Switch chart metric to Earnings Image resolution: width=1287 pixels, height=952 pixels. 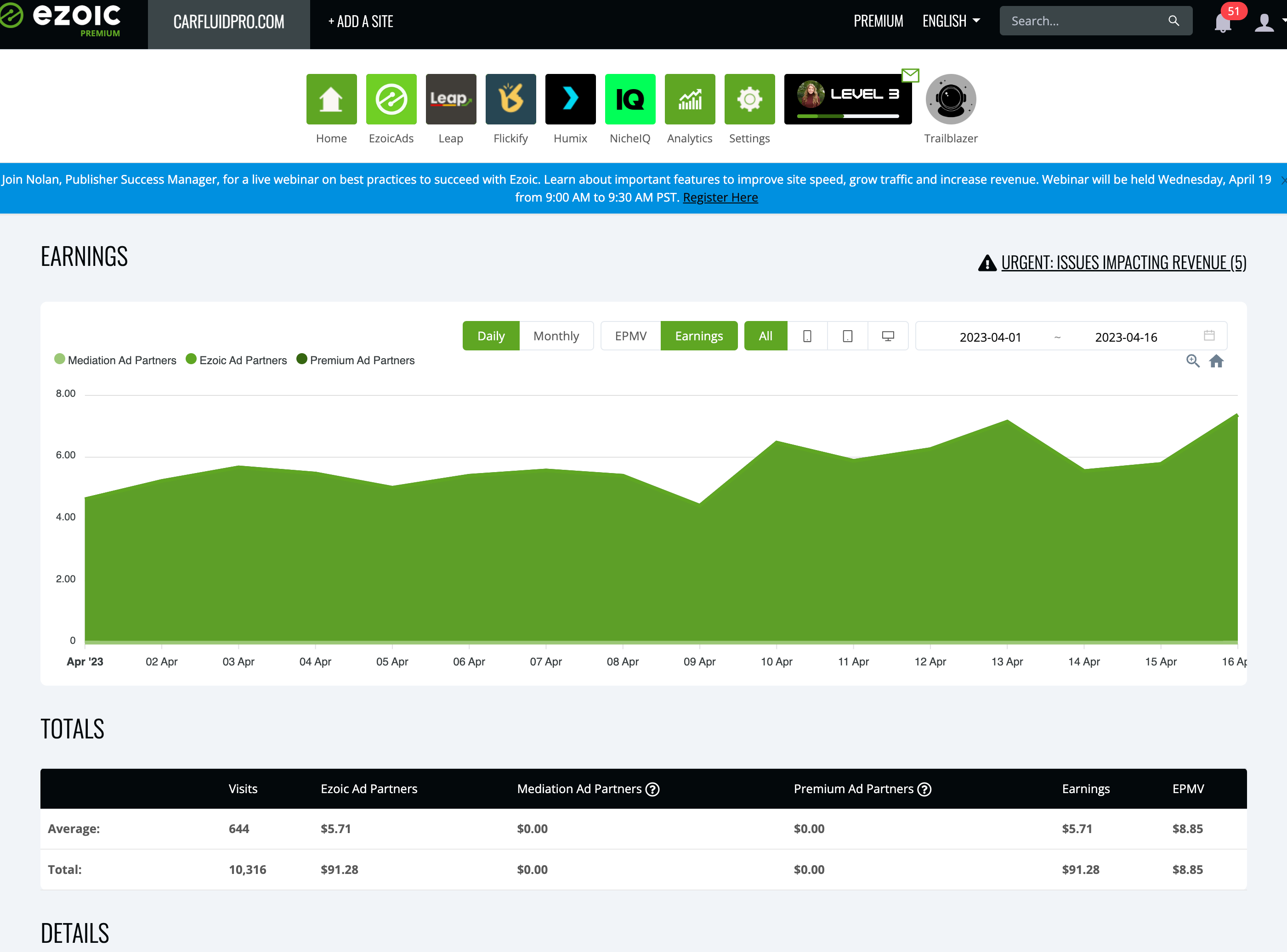699,335
